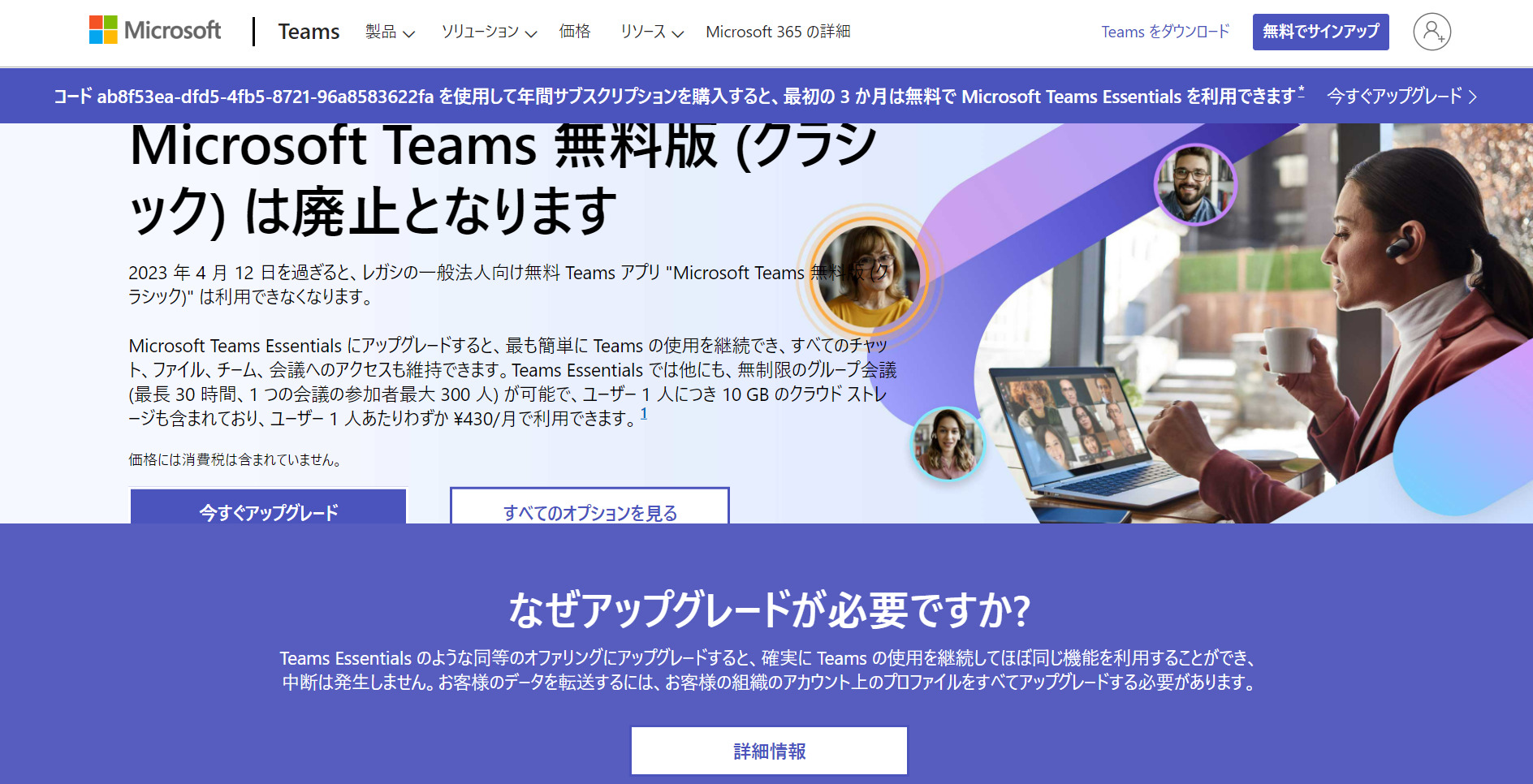Click the bearded man's circular avatar in hero image
Viewport: 1533px width, 784px height.
point(1196,184)
